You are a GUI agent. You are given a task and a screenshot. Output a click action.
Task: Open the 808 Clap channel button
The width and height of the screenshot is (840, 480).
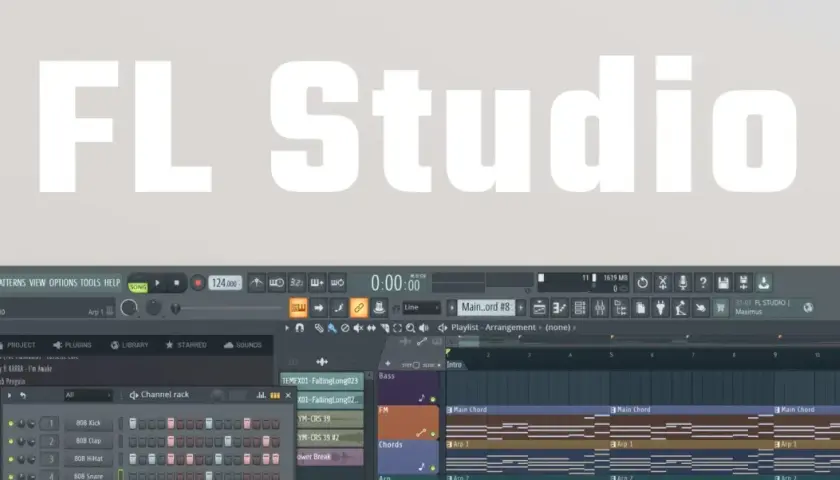88,441
